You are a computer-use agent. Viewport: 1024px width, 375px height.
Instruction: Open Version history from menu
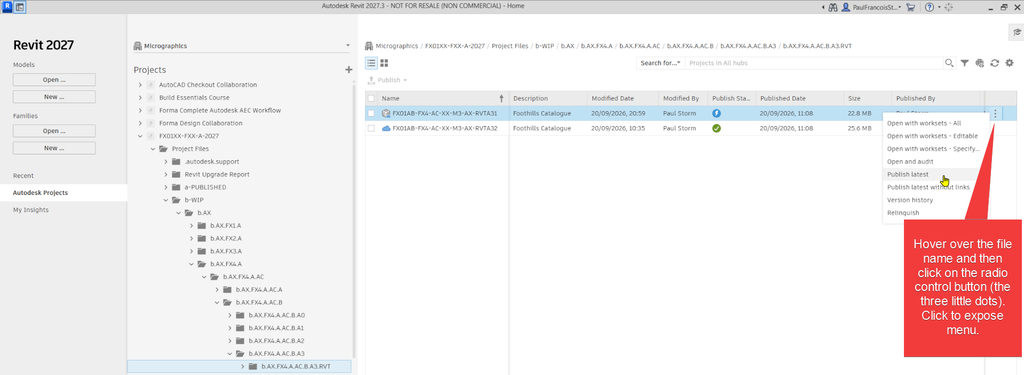[910, 200]
